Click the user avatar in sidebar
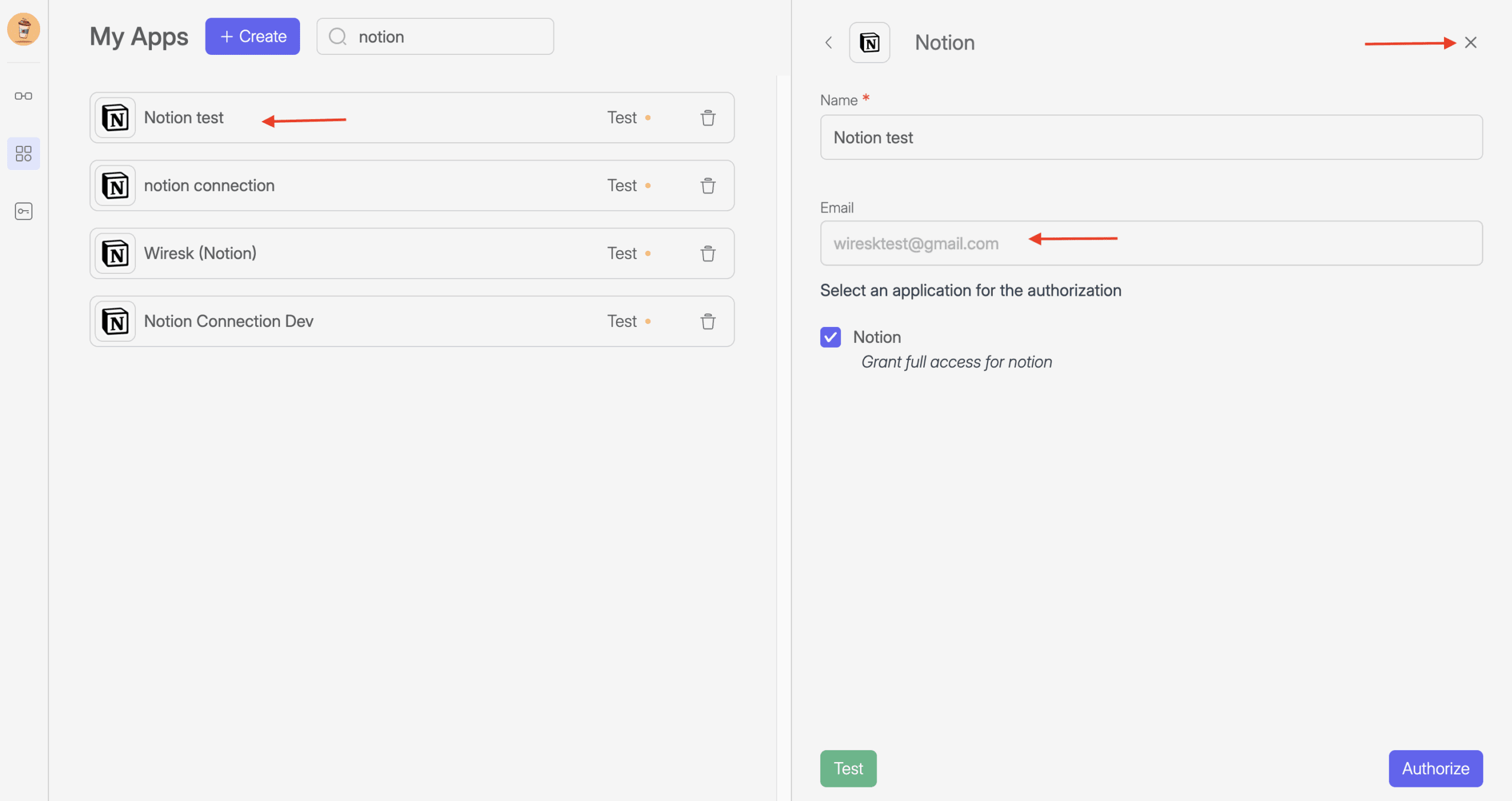 24,28
